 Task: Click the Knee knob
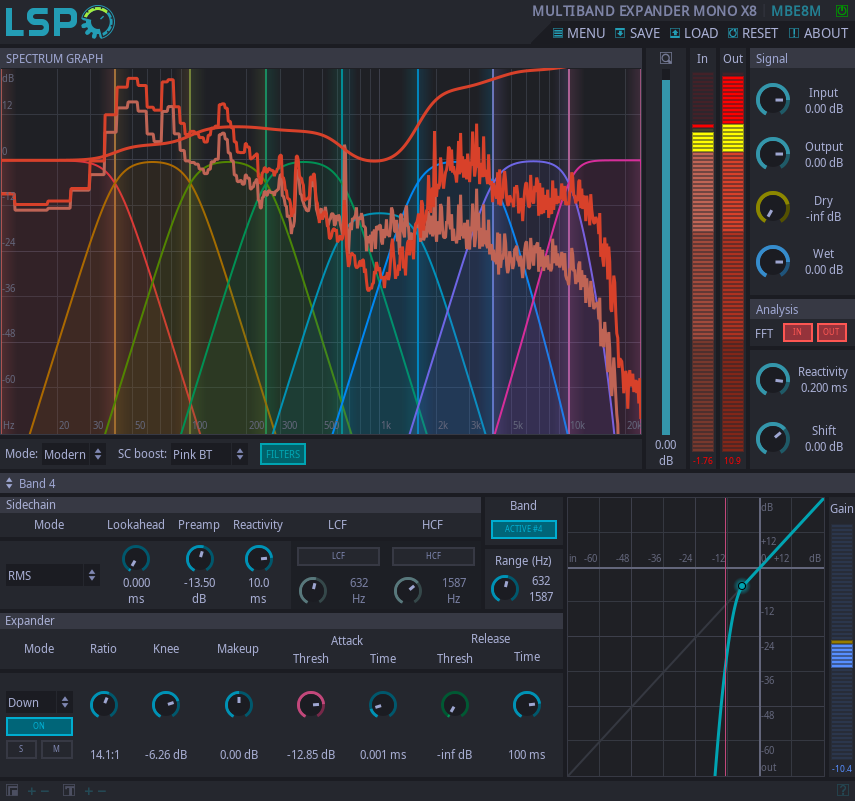(x=166, y=705)
